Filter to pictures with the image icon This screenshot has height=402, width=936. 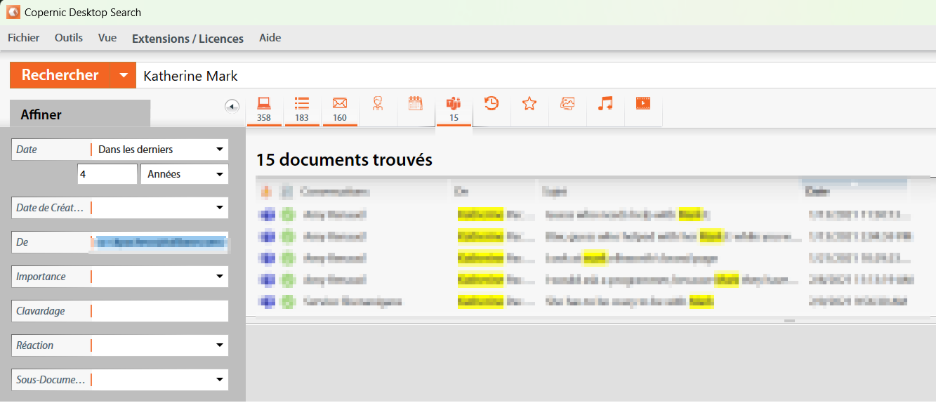tap(567, 103)
